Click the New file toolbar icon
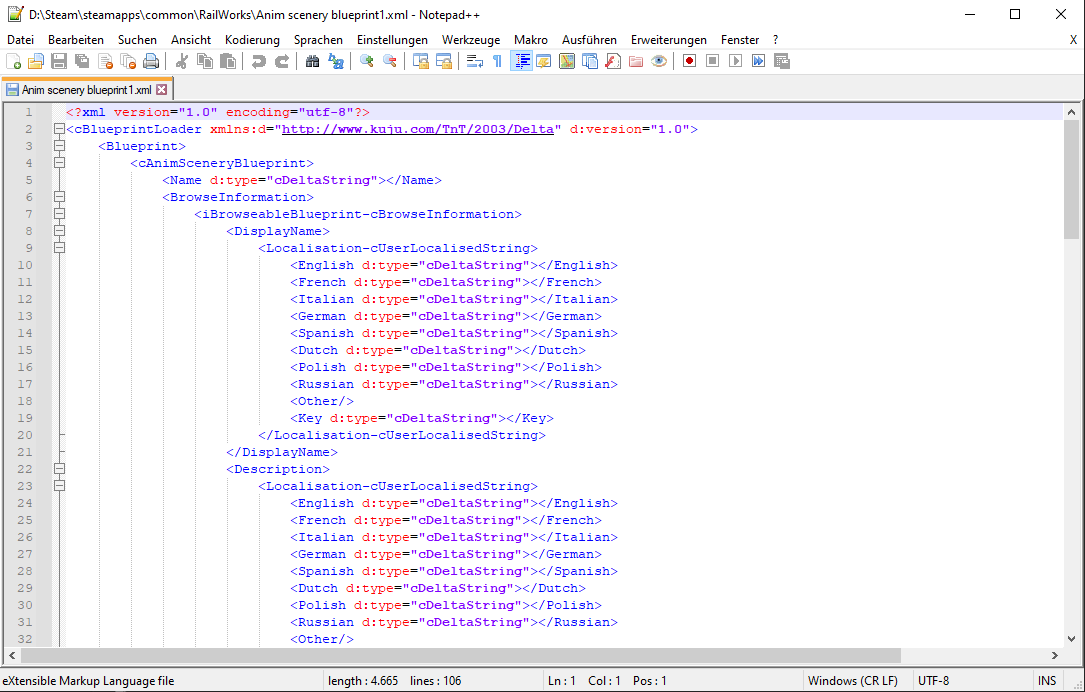 (13, 61)
